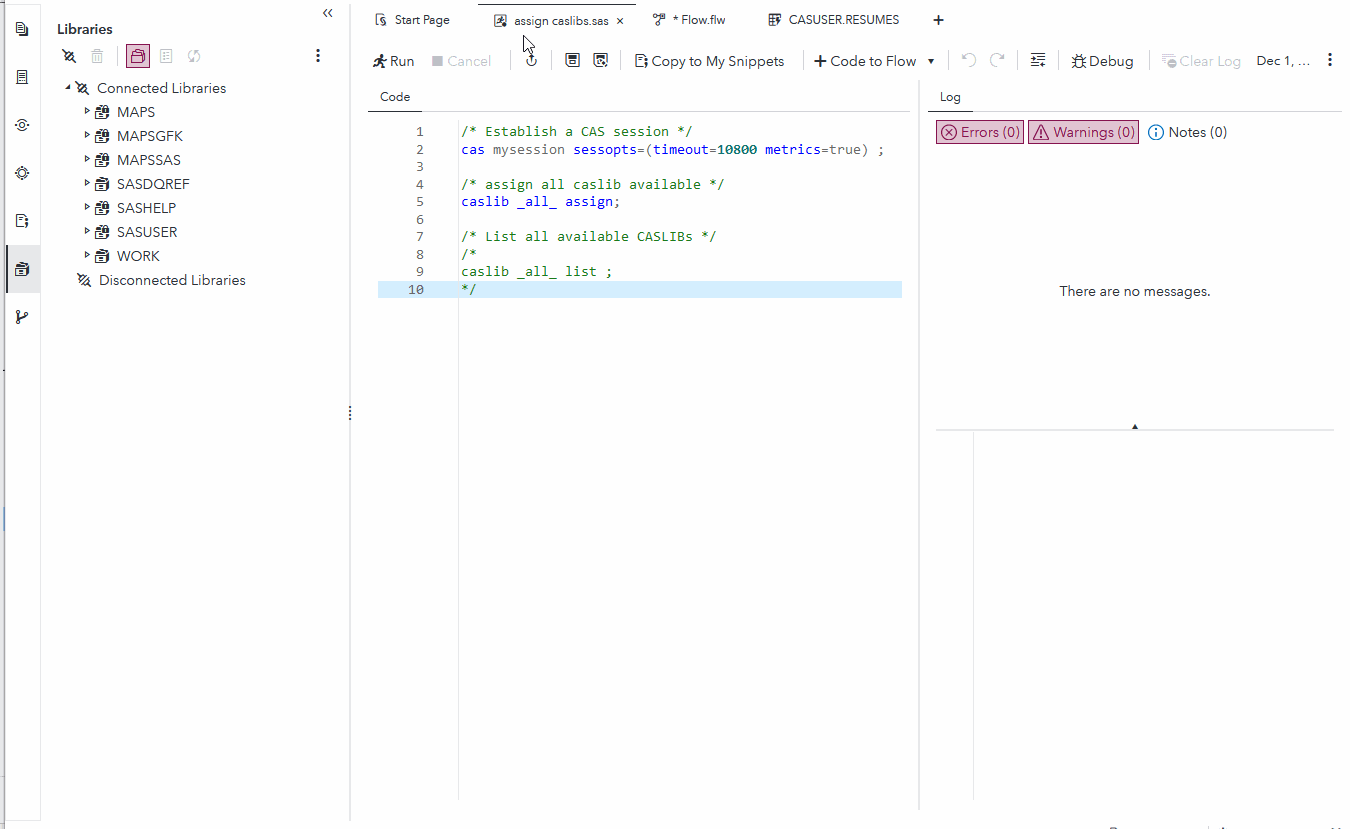Open the Code to Flow dropdown arrow

931,61
